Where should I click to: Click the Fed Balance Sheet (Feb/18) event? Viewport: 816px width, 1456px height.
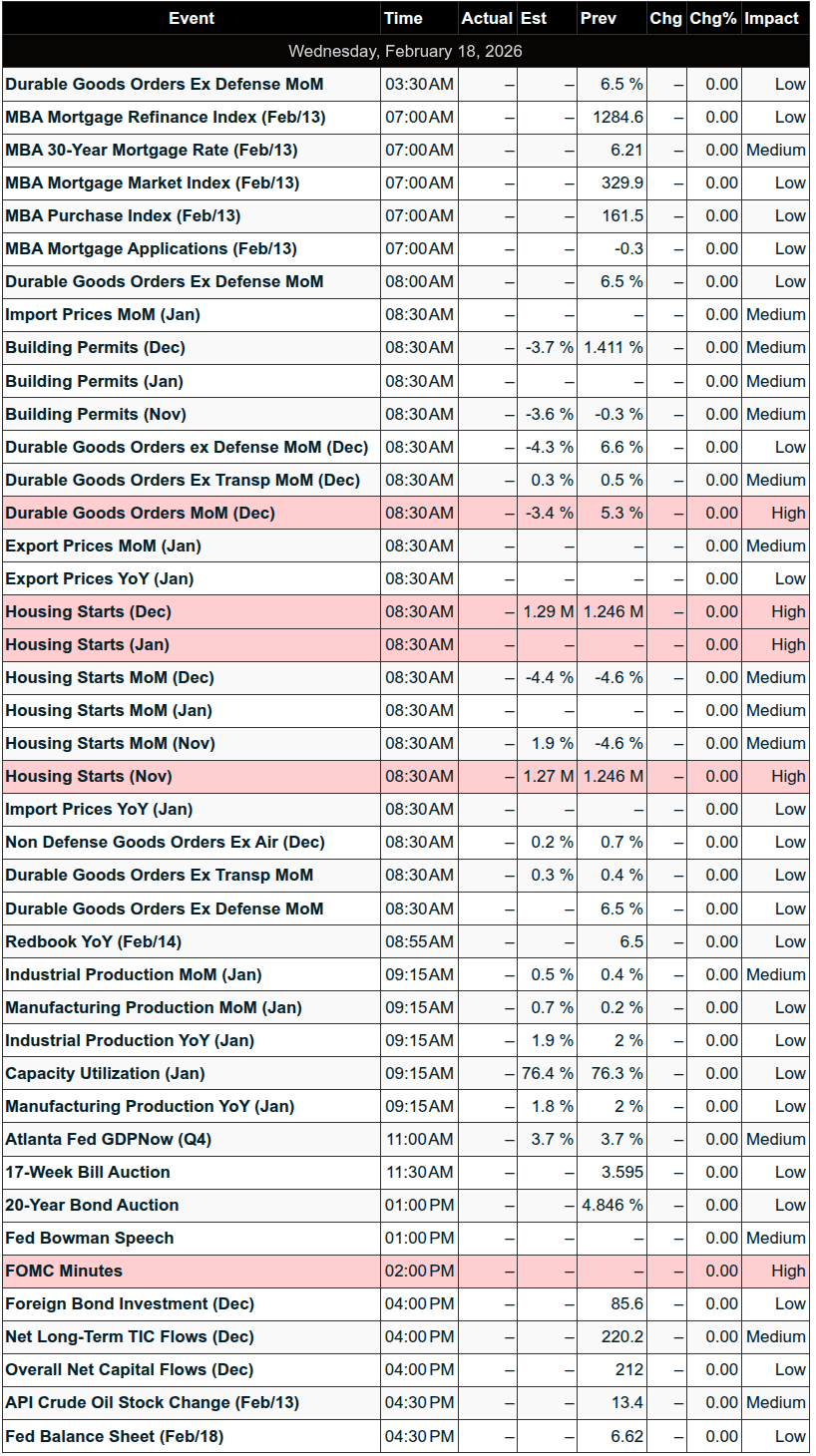(115, 1436)
